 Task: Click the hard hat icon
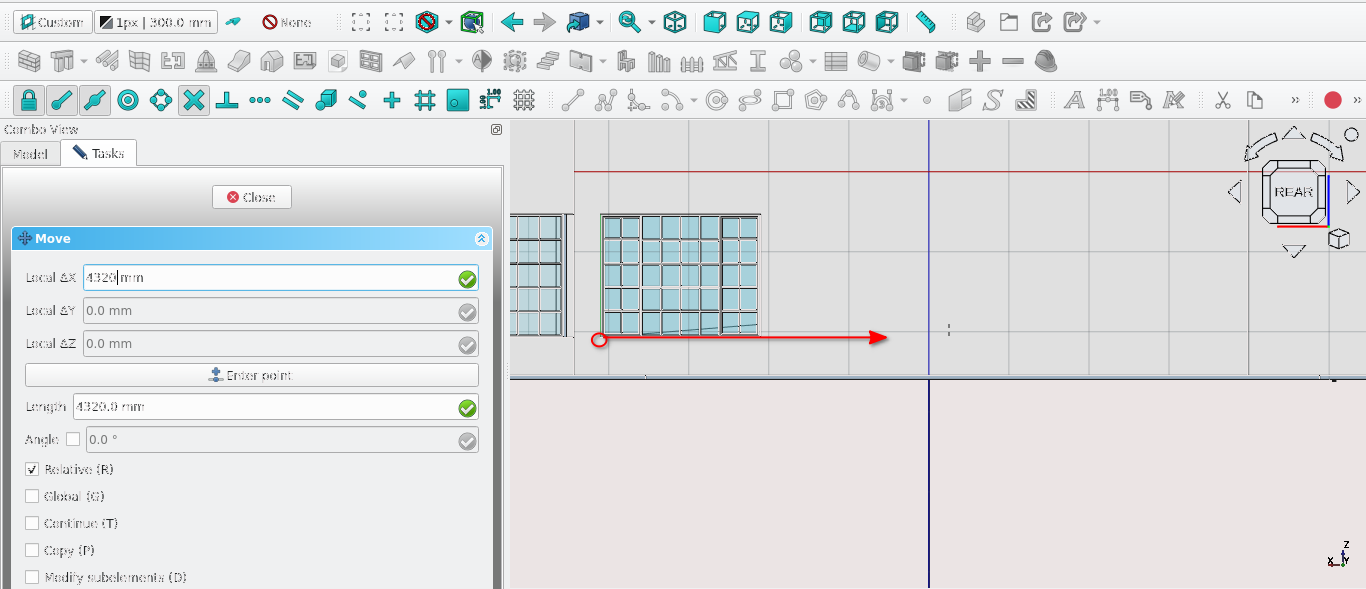point(1046,61)
